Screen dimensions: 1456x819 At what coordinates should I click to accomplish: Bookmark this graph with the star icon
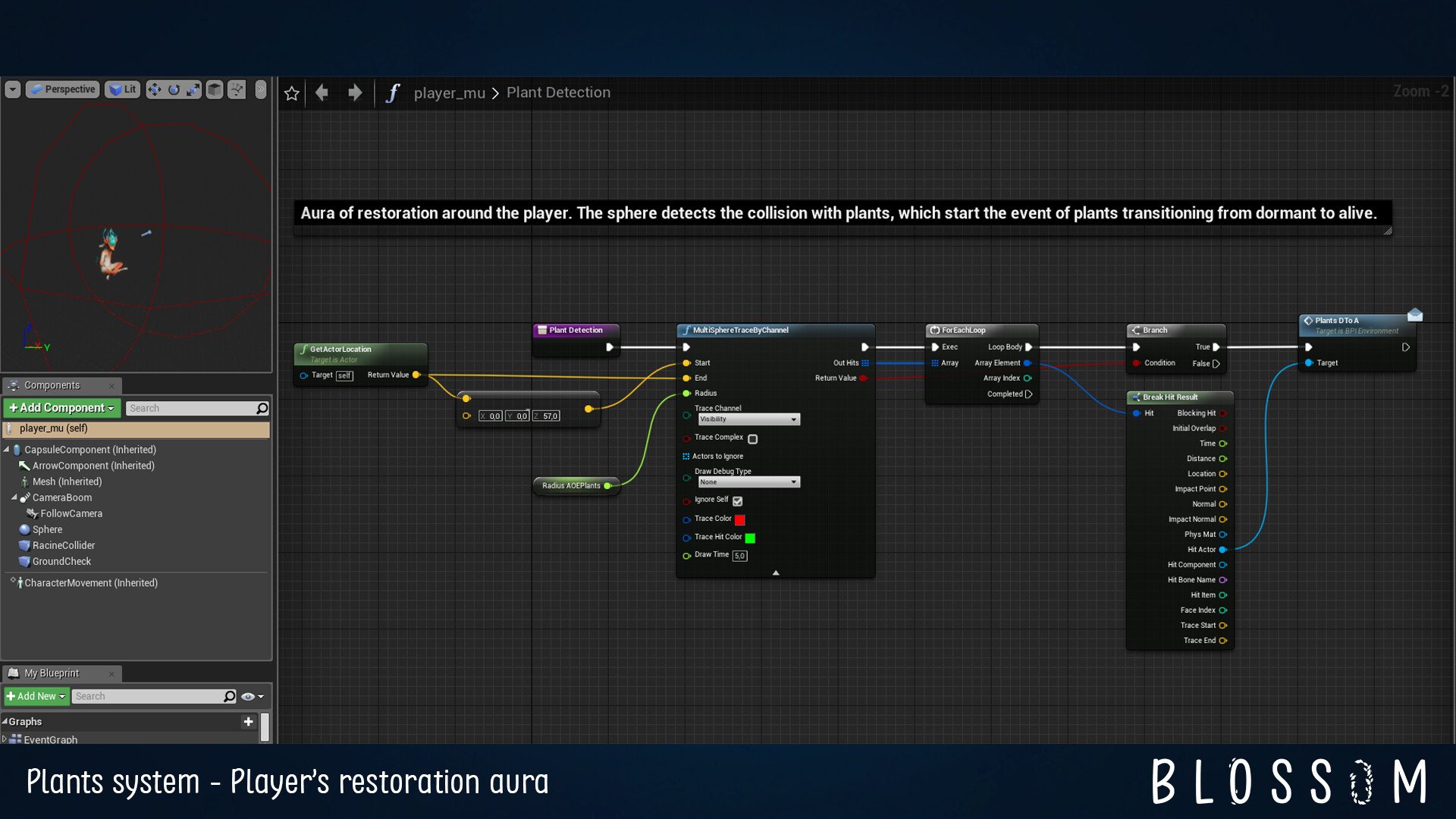click(x=292, y=93)
